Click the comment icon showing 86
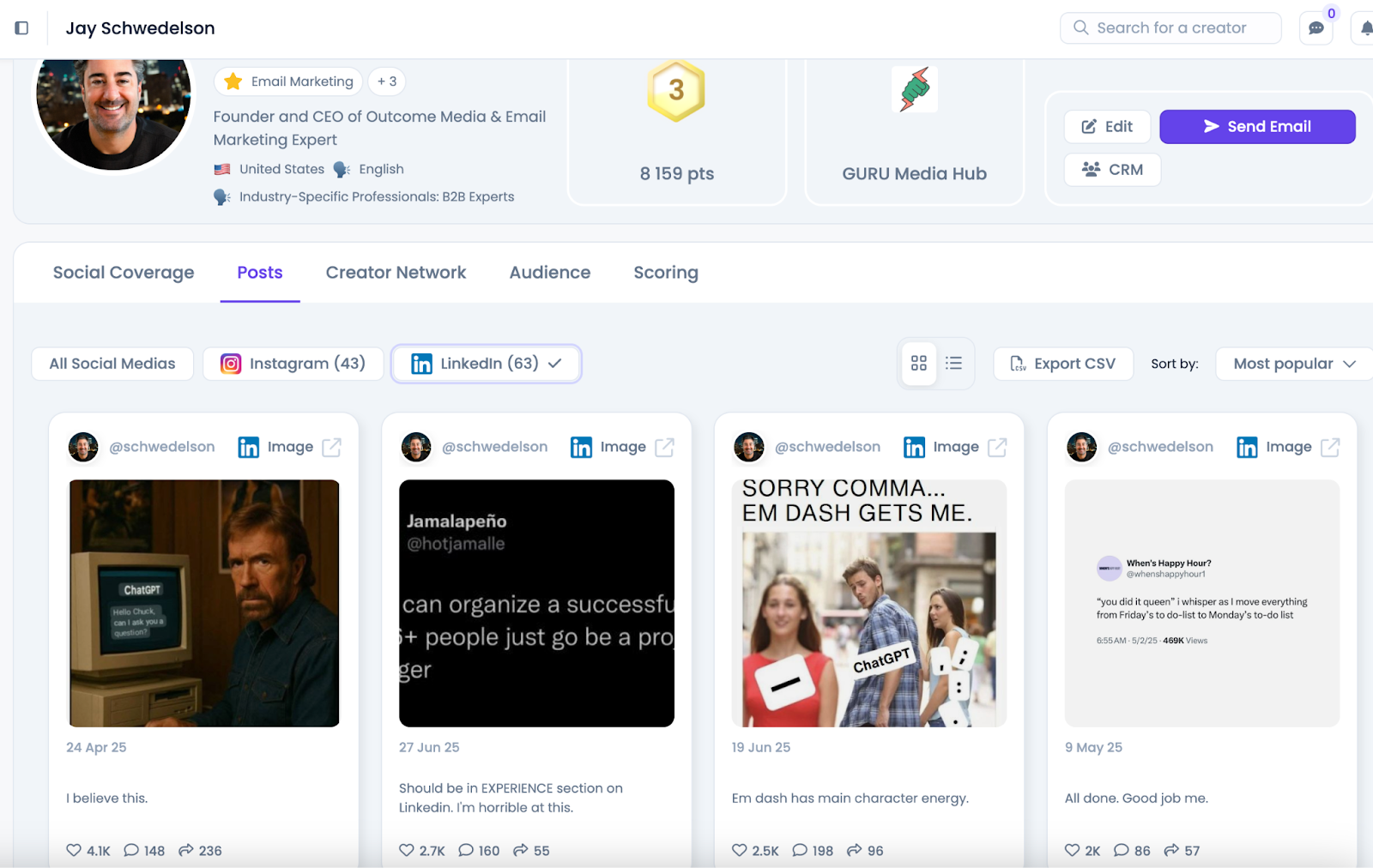Image resolution: width=1373 pixels, height=868 pixels. pyautogui.click(x=1122, y=850)
